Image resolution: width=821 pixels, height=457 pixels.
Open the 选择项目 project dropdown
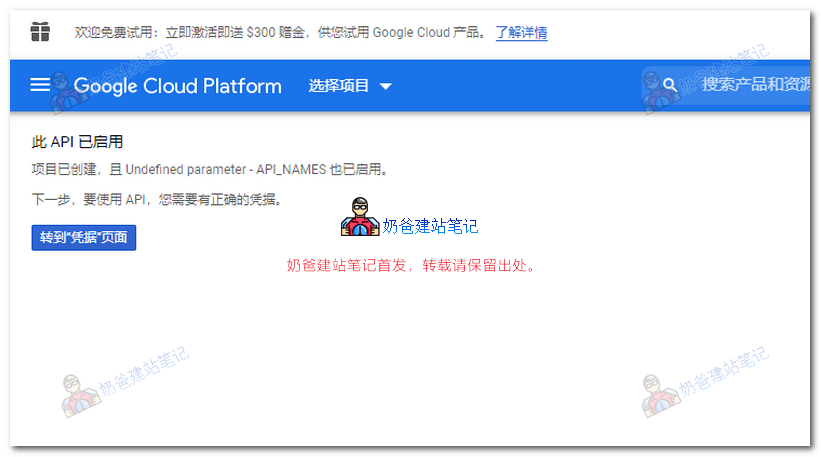[350, 85]
